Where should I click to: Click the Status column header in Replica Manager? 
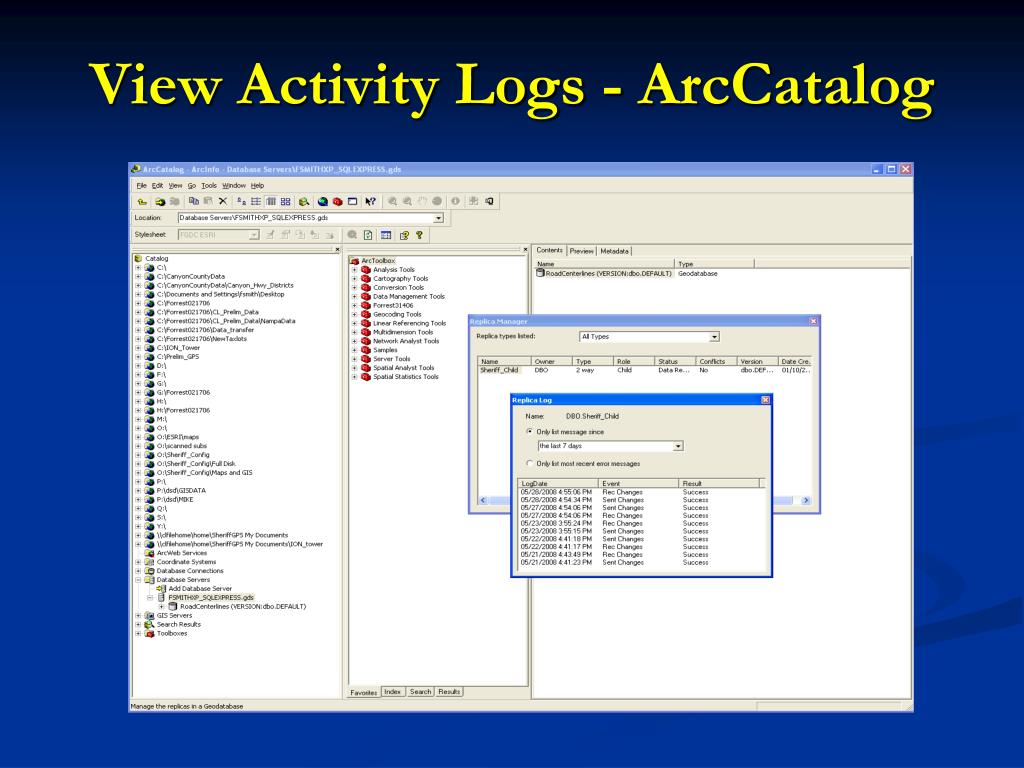click(x=675, y=361)
